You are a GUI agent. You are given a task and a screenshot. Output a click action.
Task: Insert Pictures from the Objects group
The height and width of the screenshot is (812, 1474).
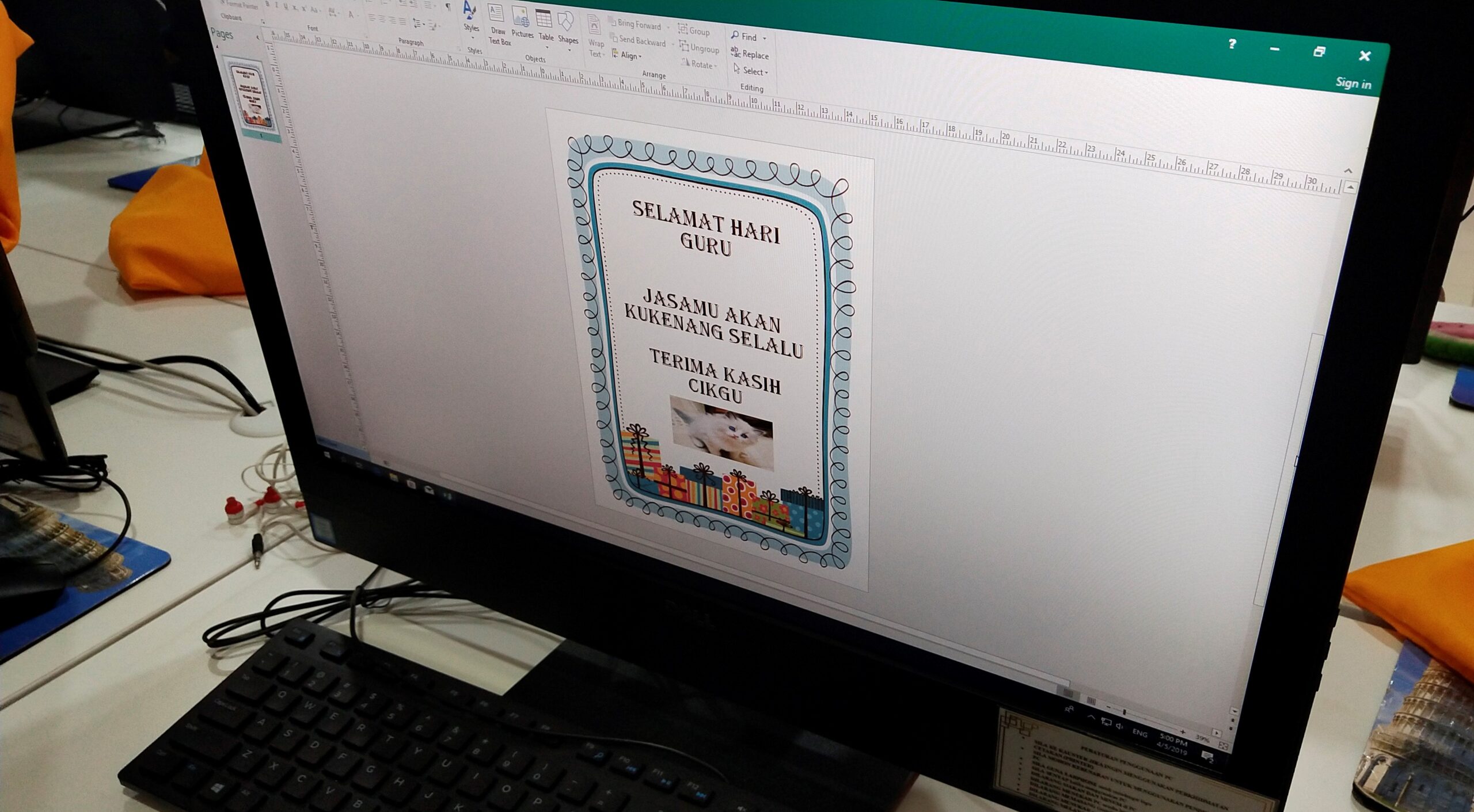(x=522, y=22)
